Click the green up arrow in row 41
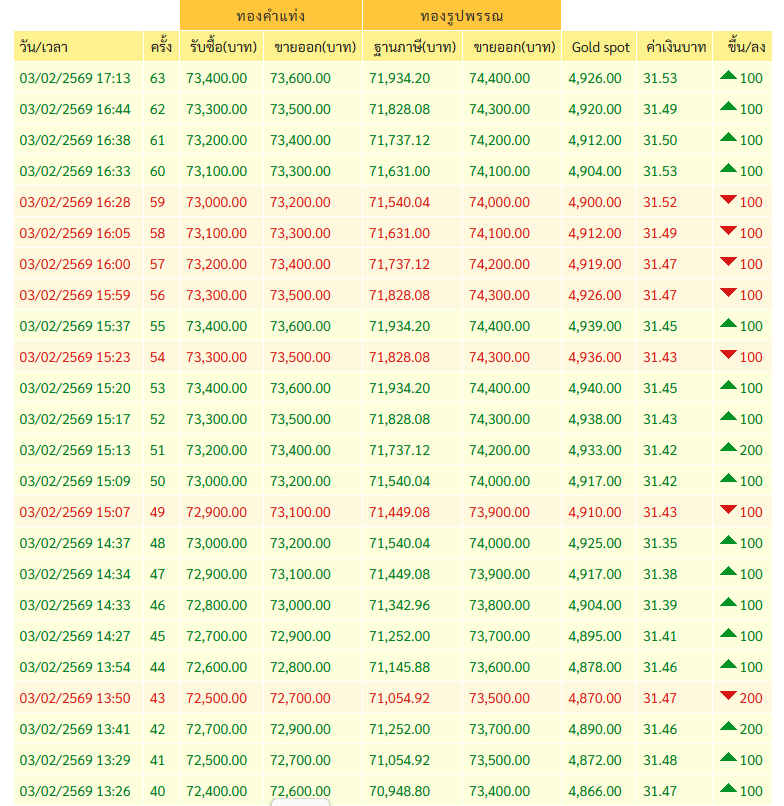Image resolution: width=784 pixels, height=806 pixels. pos(728,758)
